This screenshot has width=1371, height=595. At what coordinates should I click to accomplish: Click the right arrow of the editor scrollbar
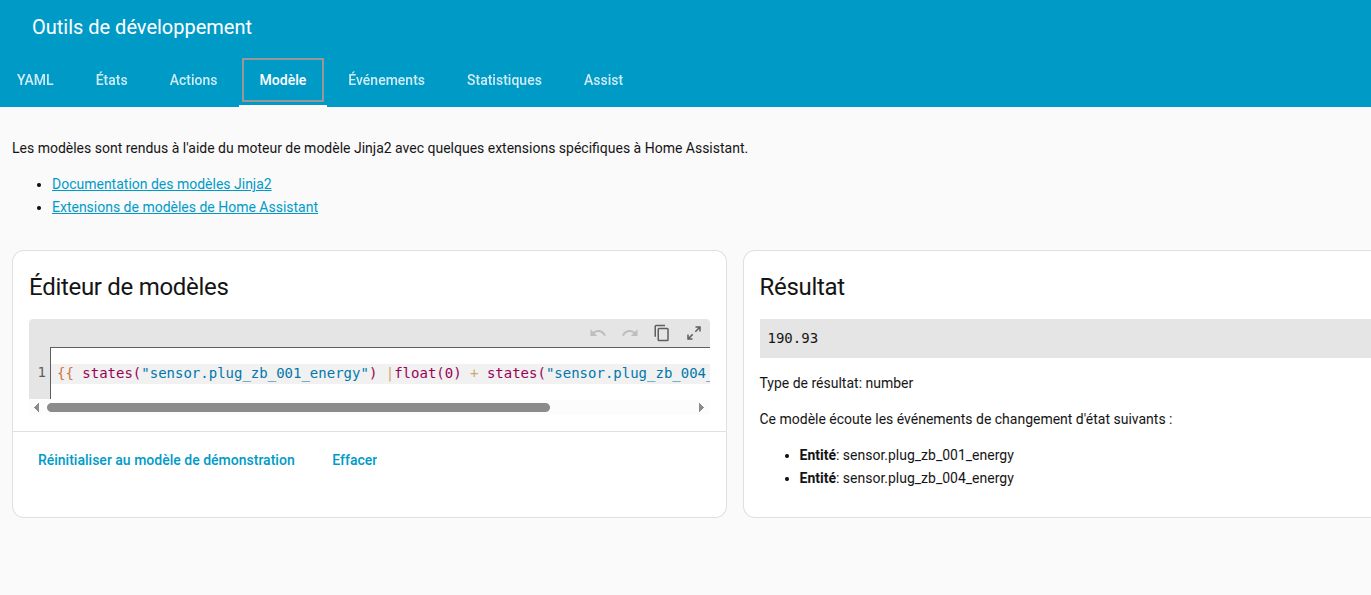pos(701,408)
